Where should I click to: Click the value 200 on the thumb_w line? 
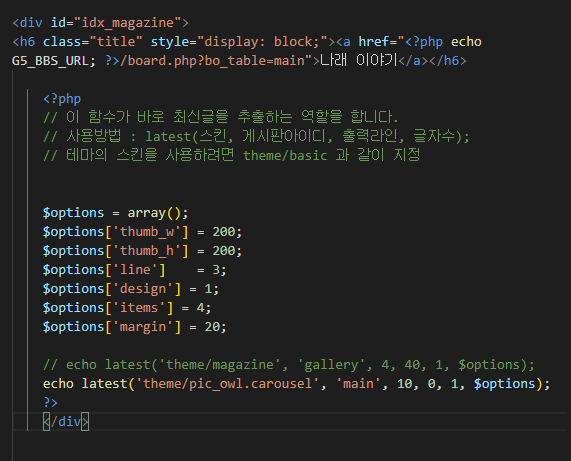pos(224,232)
